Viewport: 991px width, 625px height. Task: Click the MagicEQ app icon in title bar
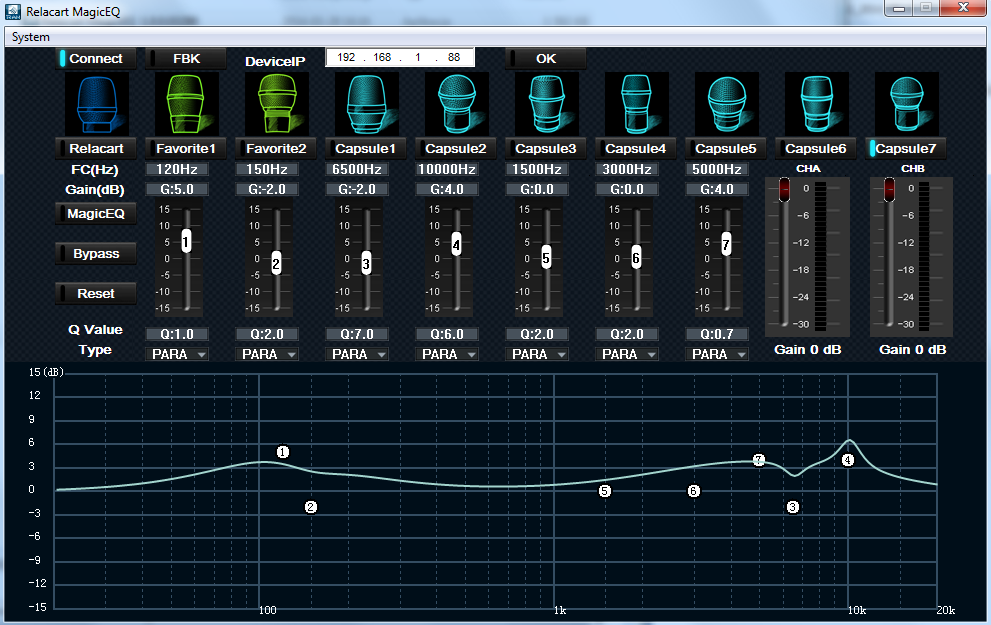(x=13, y=11)
